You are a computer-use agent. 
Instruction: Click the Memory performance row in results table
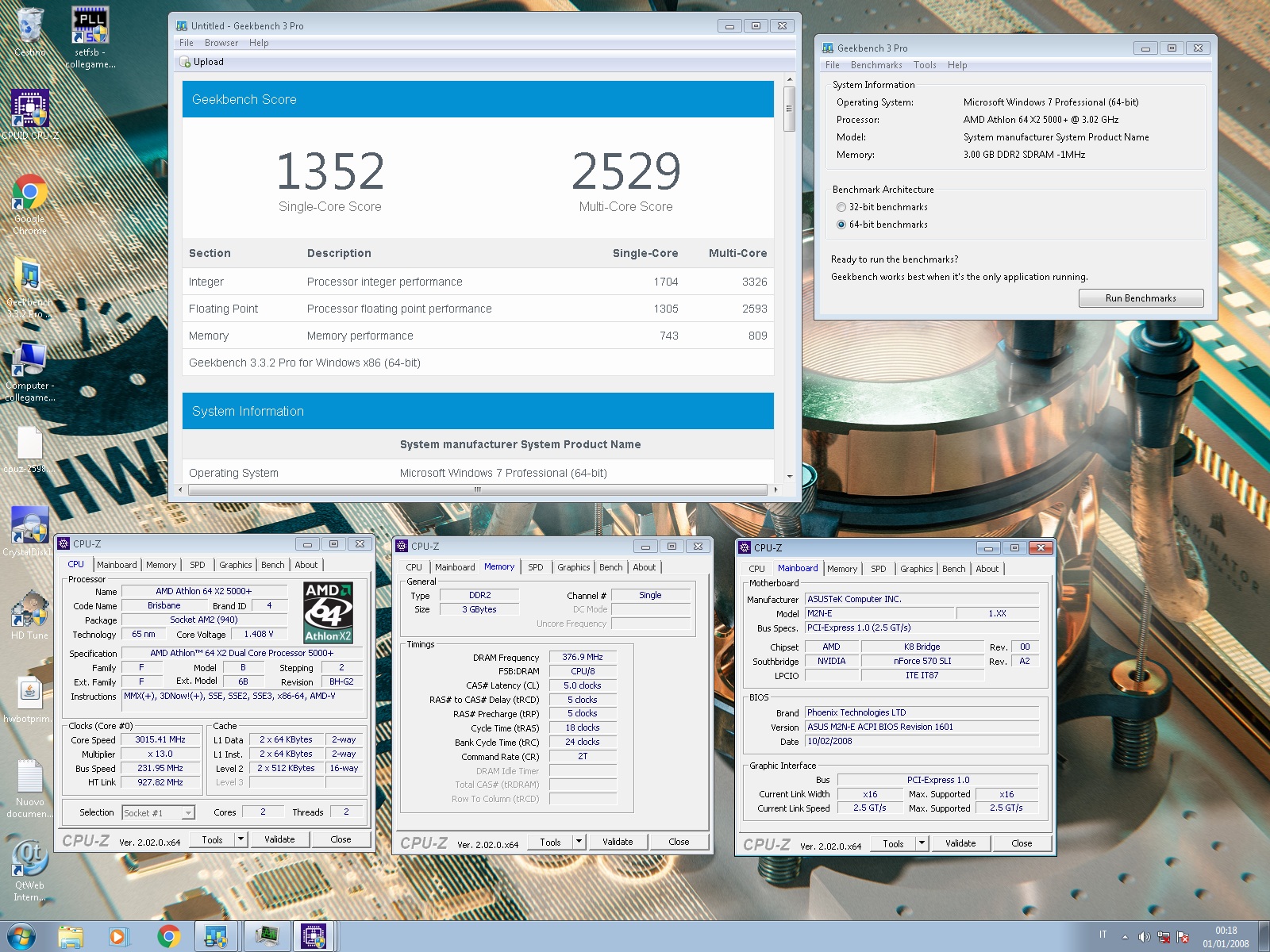[478, 336]
